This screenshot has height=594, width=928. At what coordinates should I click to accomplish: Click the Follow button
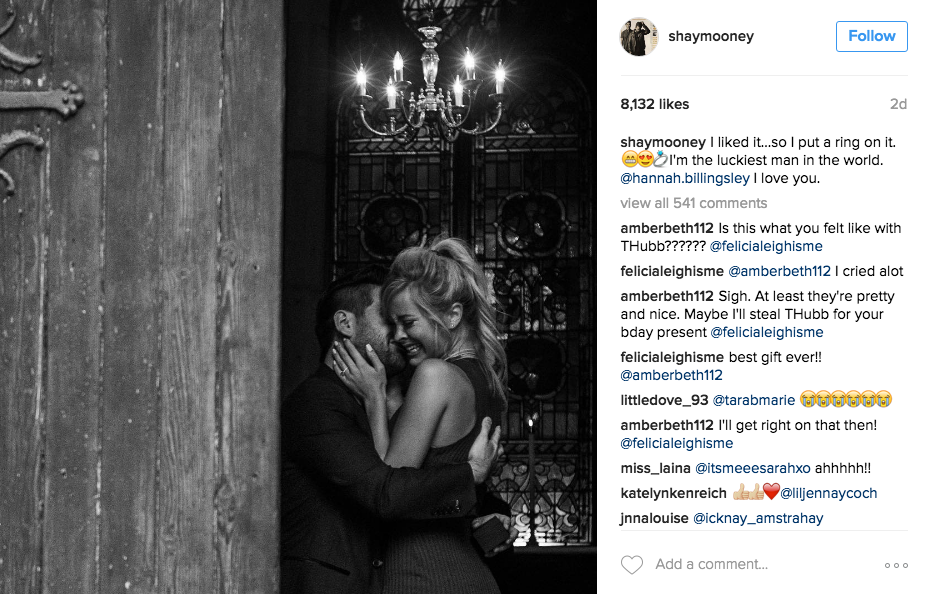click(871, 36)
